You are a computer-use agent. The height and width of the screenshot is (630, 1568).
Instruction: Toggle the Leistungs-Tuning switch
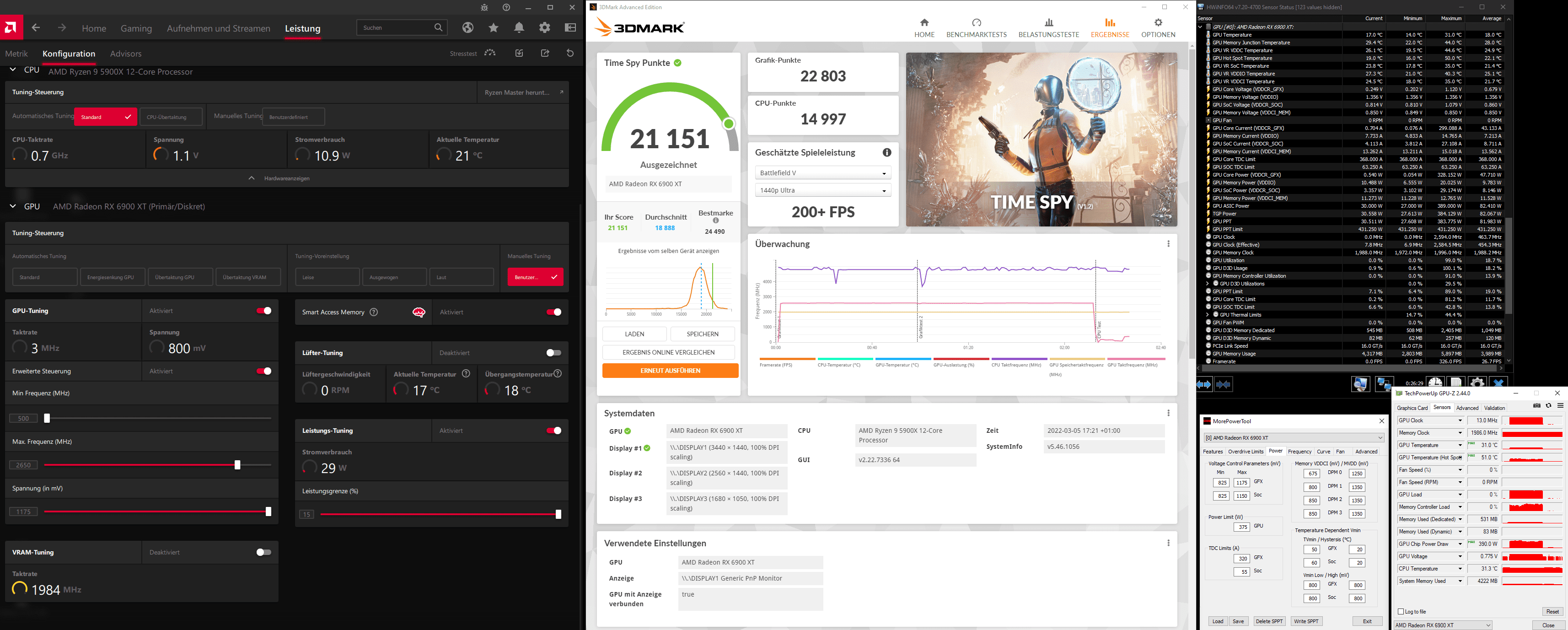coord(554,431)
